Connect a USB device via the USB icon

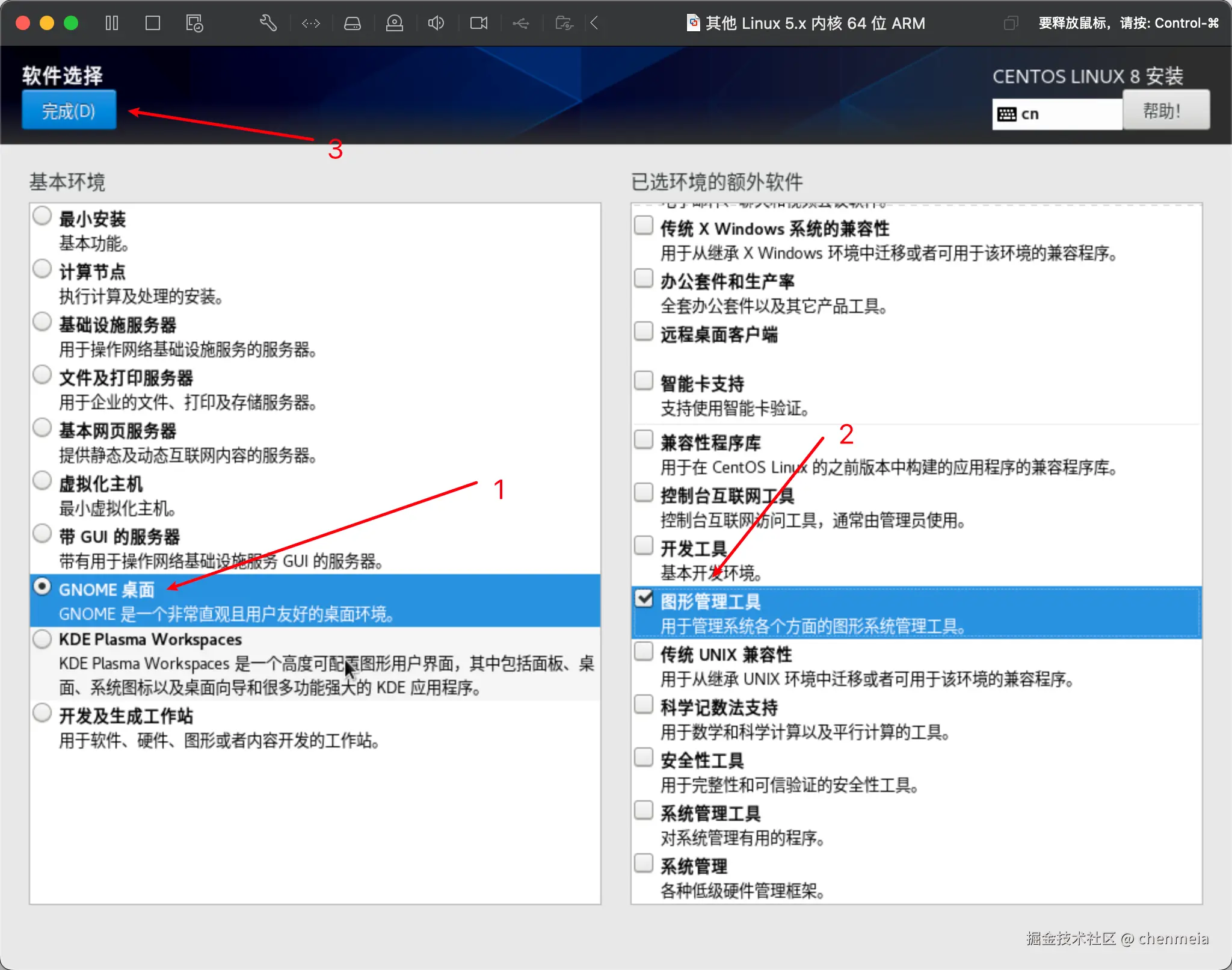coord(521,23)
